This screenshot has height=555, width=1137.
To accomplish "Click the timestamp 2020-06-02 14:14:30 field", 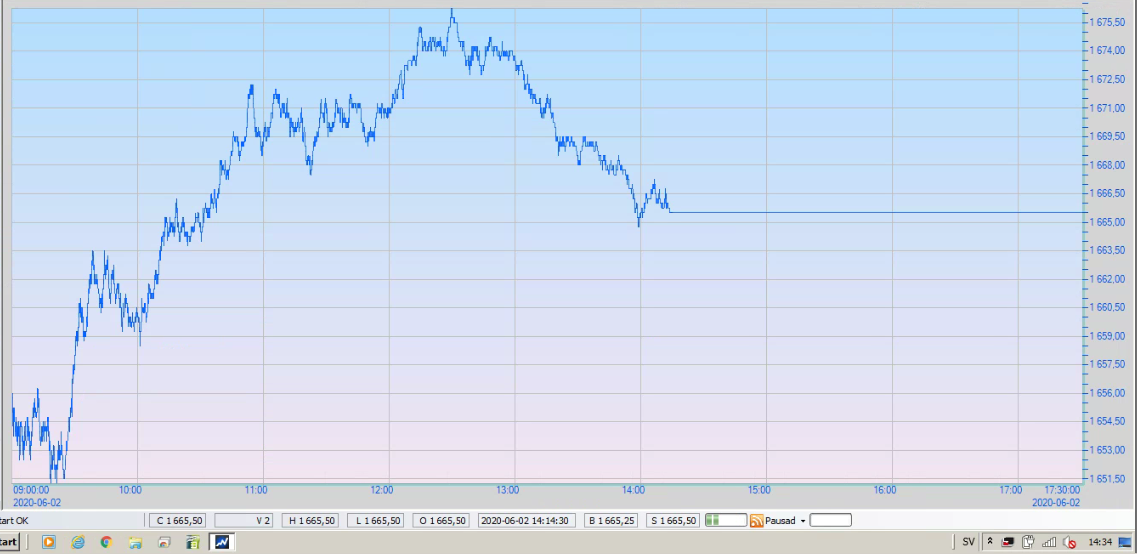I will coord(526,520).
